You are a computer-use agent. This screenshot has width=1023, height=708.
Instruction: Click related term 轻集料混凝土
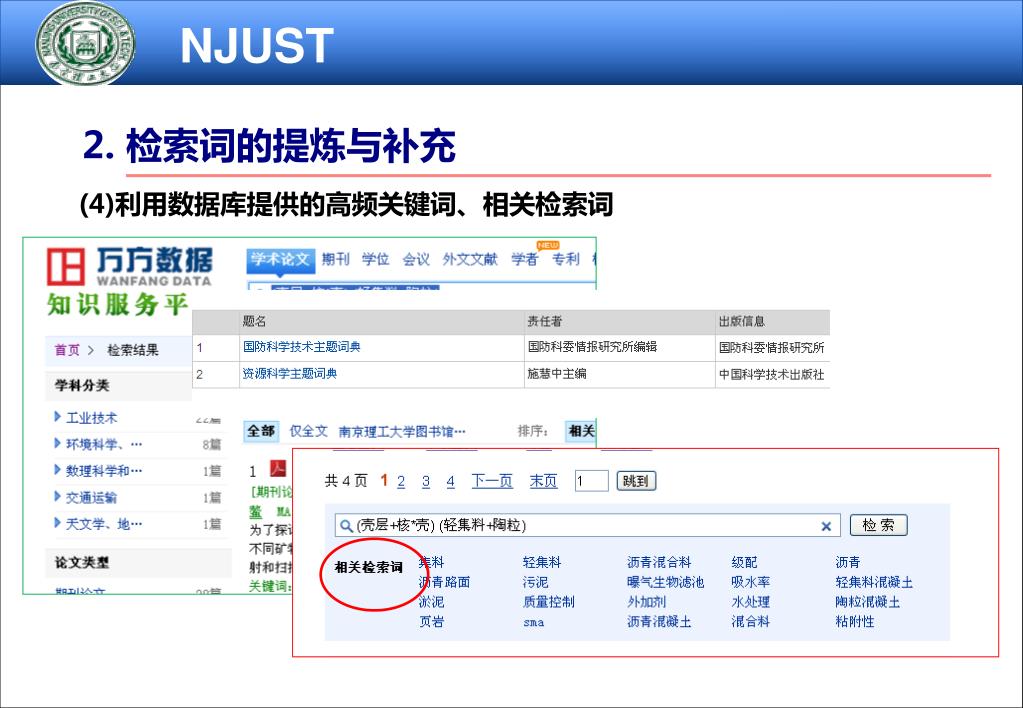pyautogui.click(x=874, y=582)
